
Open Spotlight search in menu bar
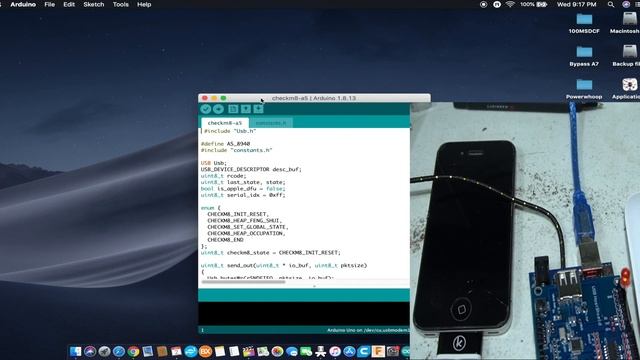click(x=611, y=4)
